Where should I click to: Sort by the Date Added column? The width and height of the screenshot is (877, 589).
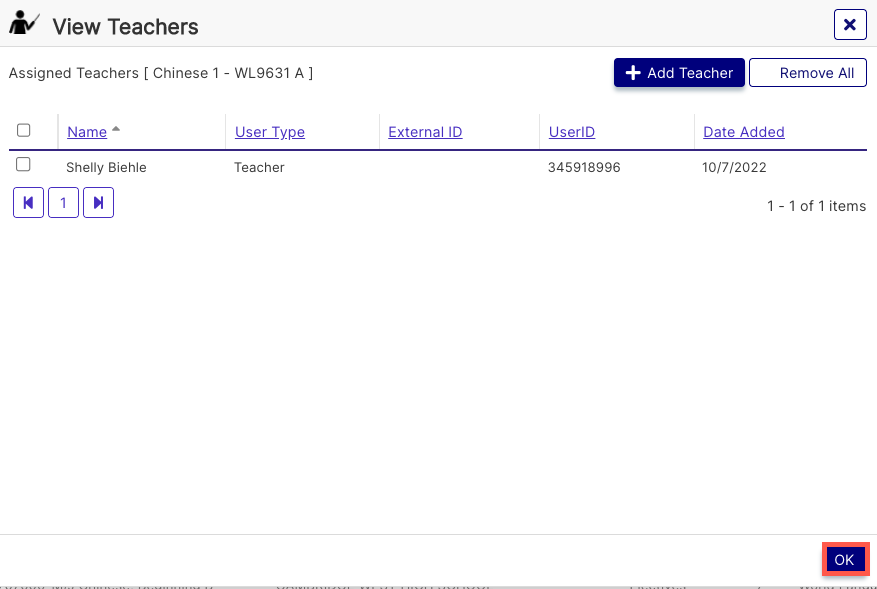coord(743,132)
